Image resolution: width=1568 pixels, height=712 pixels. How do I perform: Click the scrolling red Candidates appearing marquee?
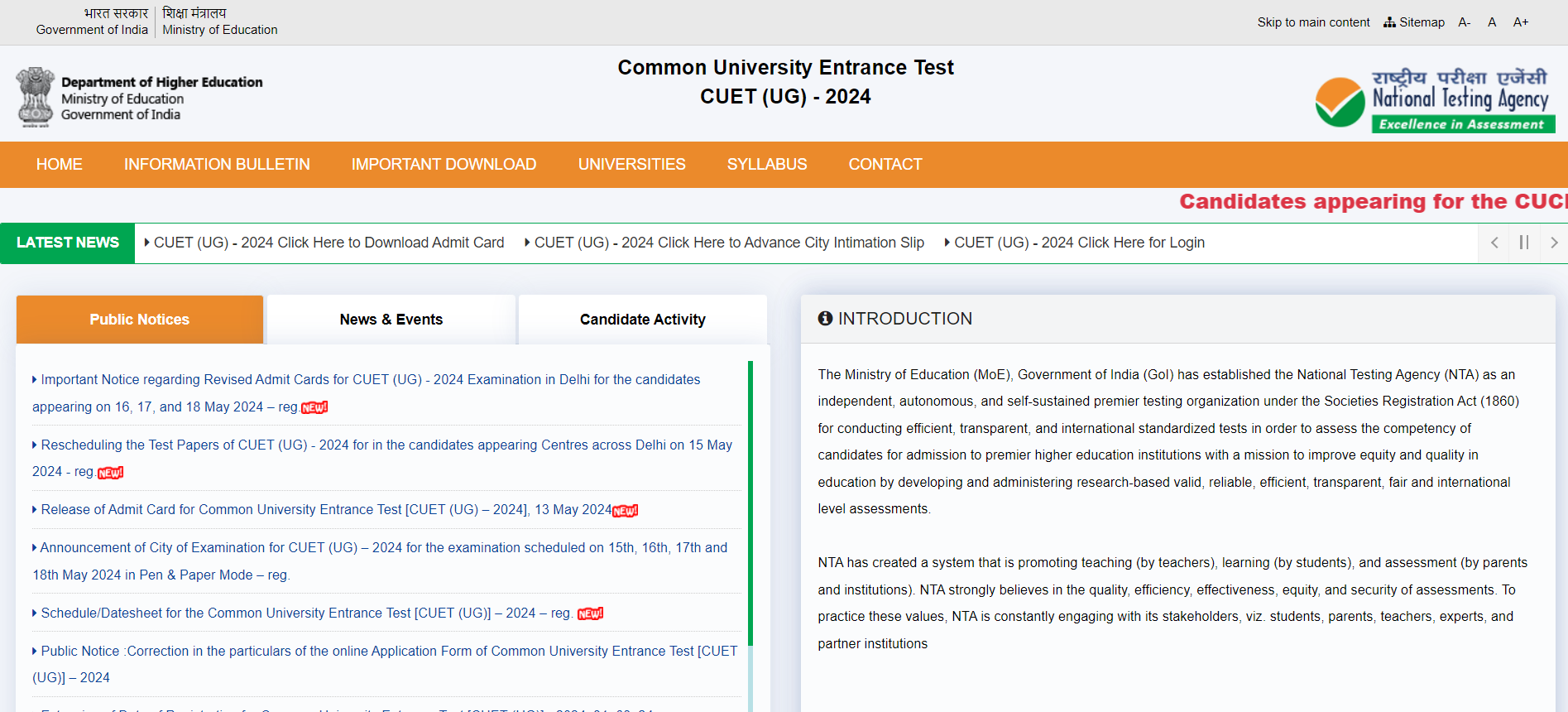[x=1374, y=202]
